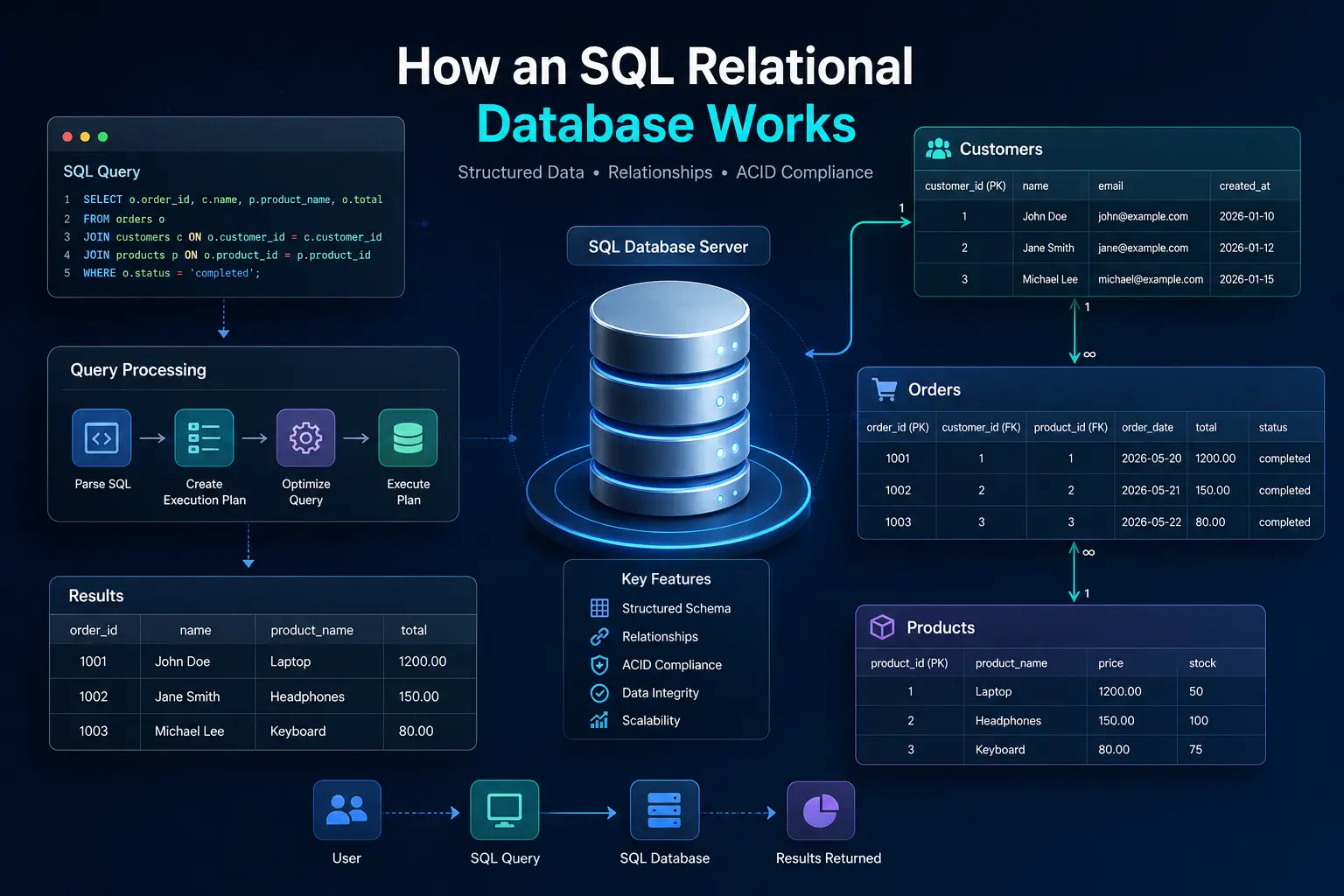The image size is (1344, 896).
Task: Click the created_at column header
Action: (1244, 185)
